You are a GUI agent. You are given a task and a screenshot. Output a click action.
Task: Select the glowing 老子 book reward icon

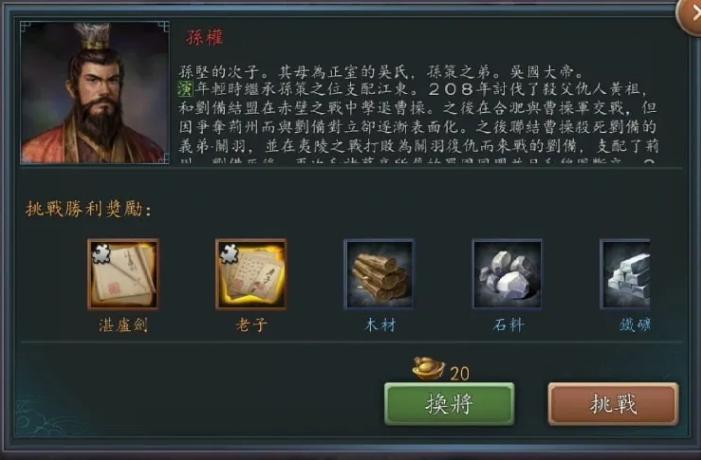click(x=251, y=274)
